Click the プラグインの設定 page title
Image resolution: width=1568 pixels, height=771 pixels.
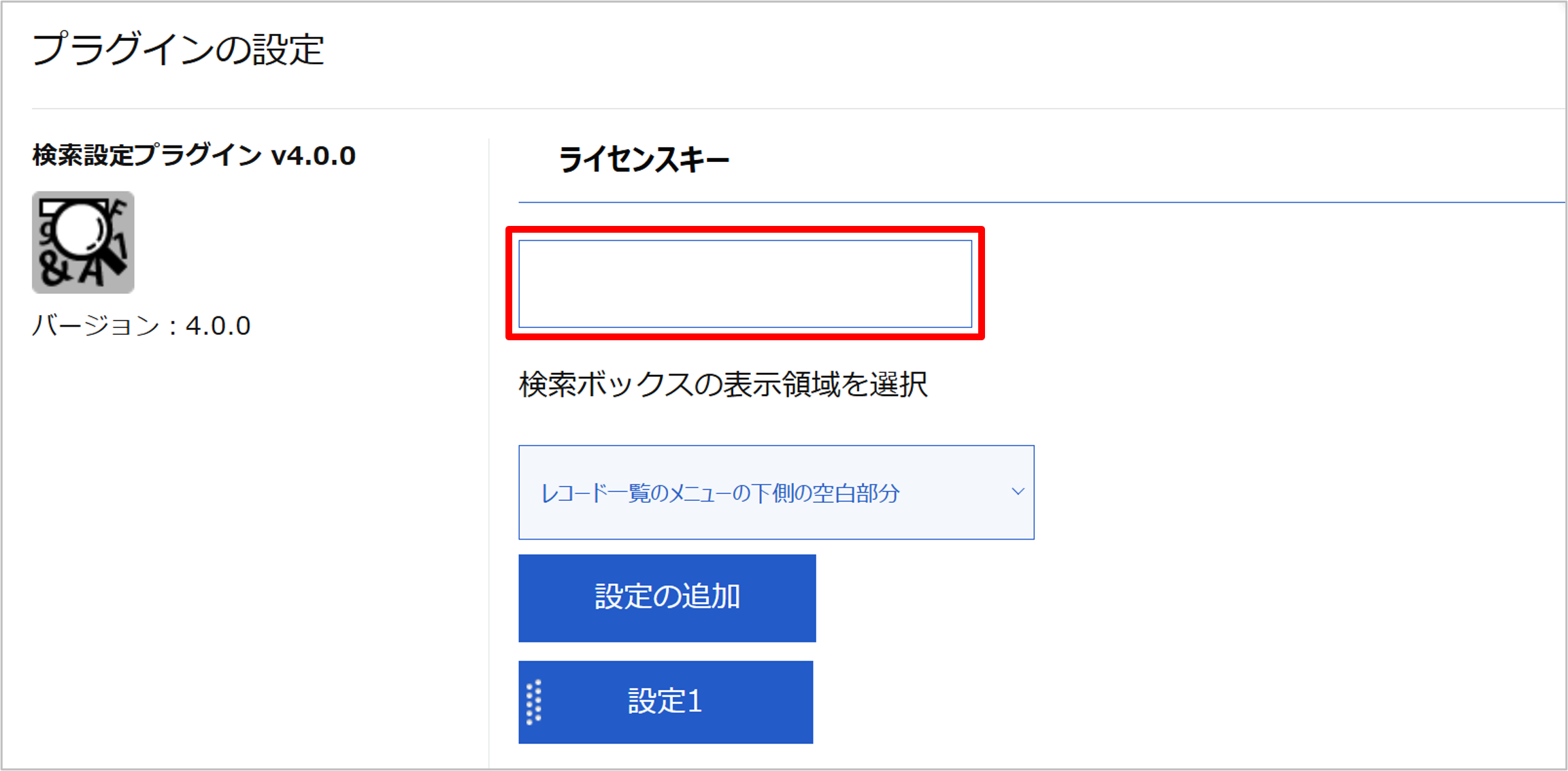(178, 50)
